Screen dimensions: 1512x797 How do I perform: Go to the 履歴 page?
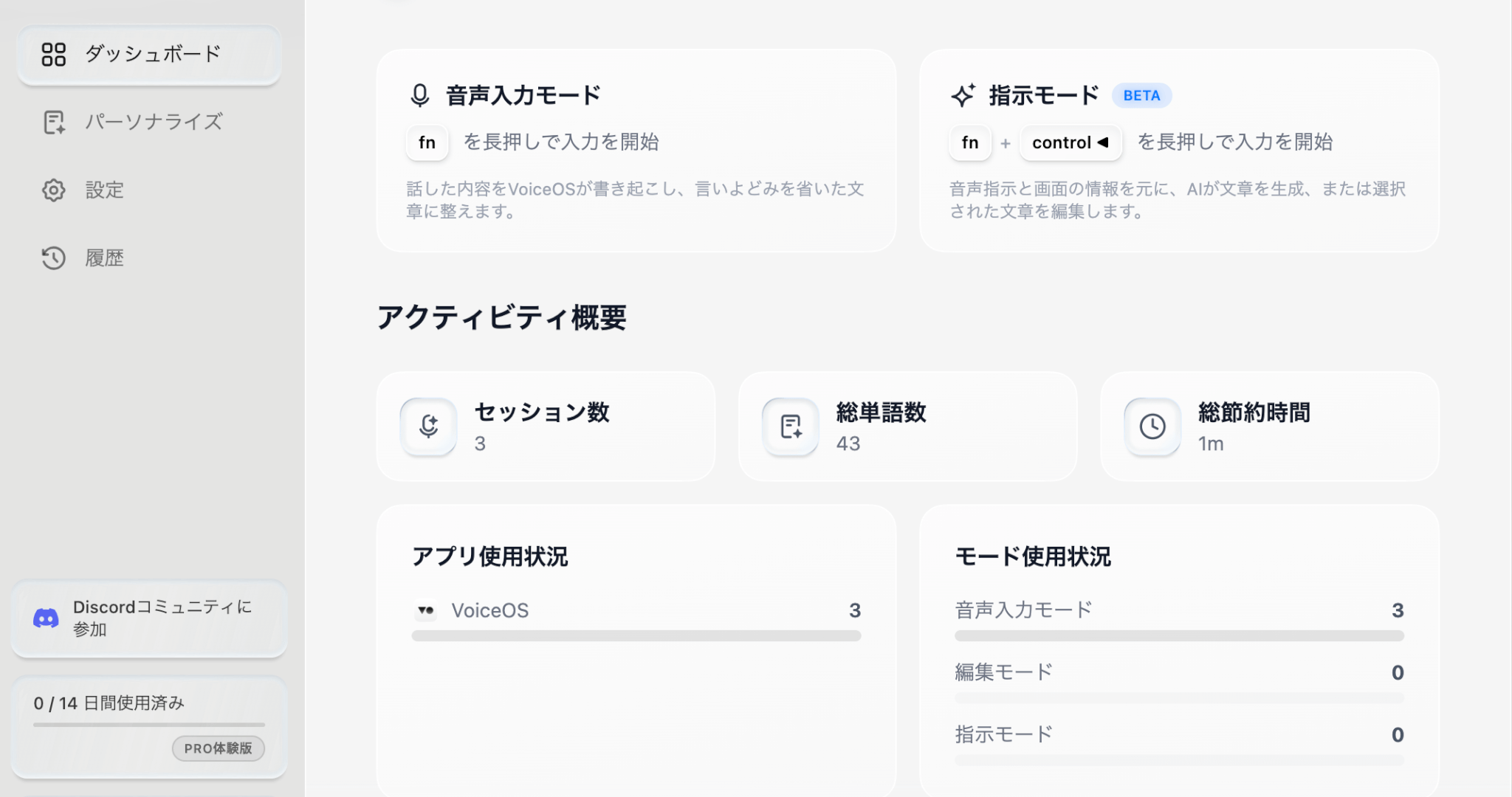[104, 258]
